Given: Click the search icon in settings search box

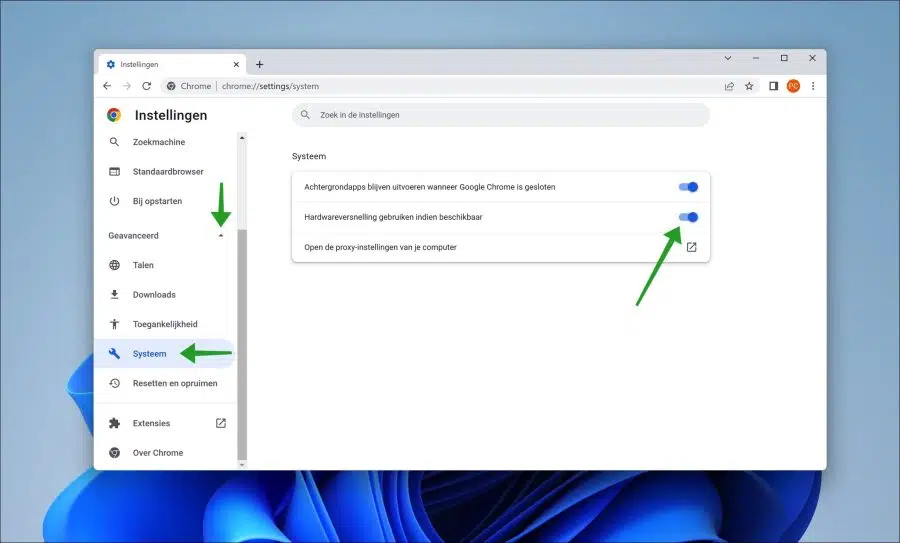Looking at the screenshot, I should tap(305, 115).
